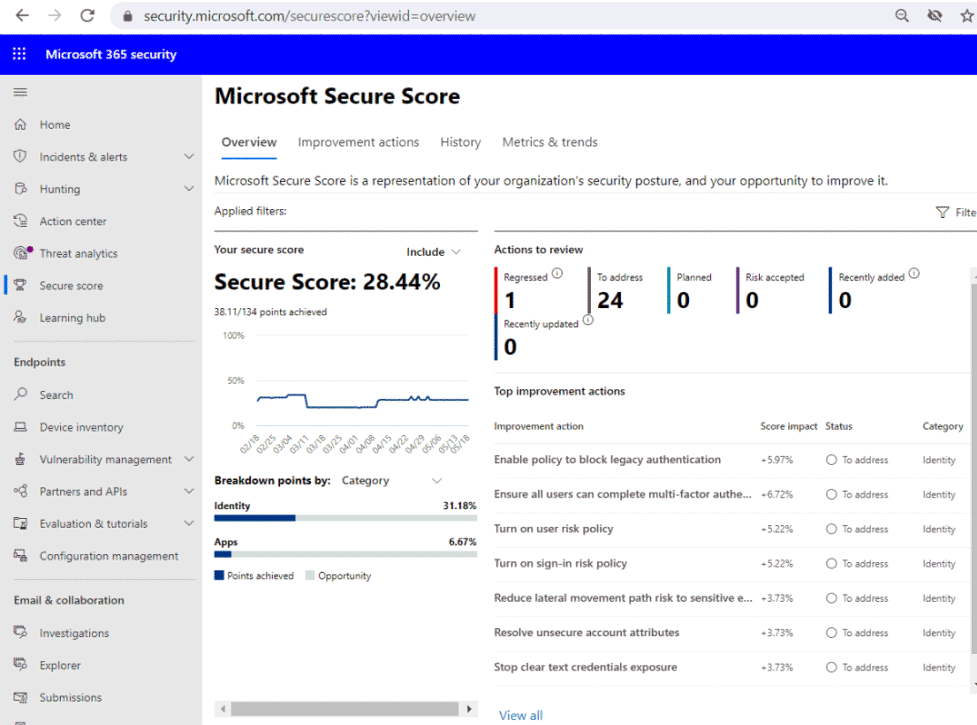The width and height of the screenshot is (977, 725).
Task: Select status circle for Stop clear text credentials exposure
Action: [831, 667]
